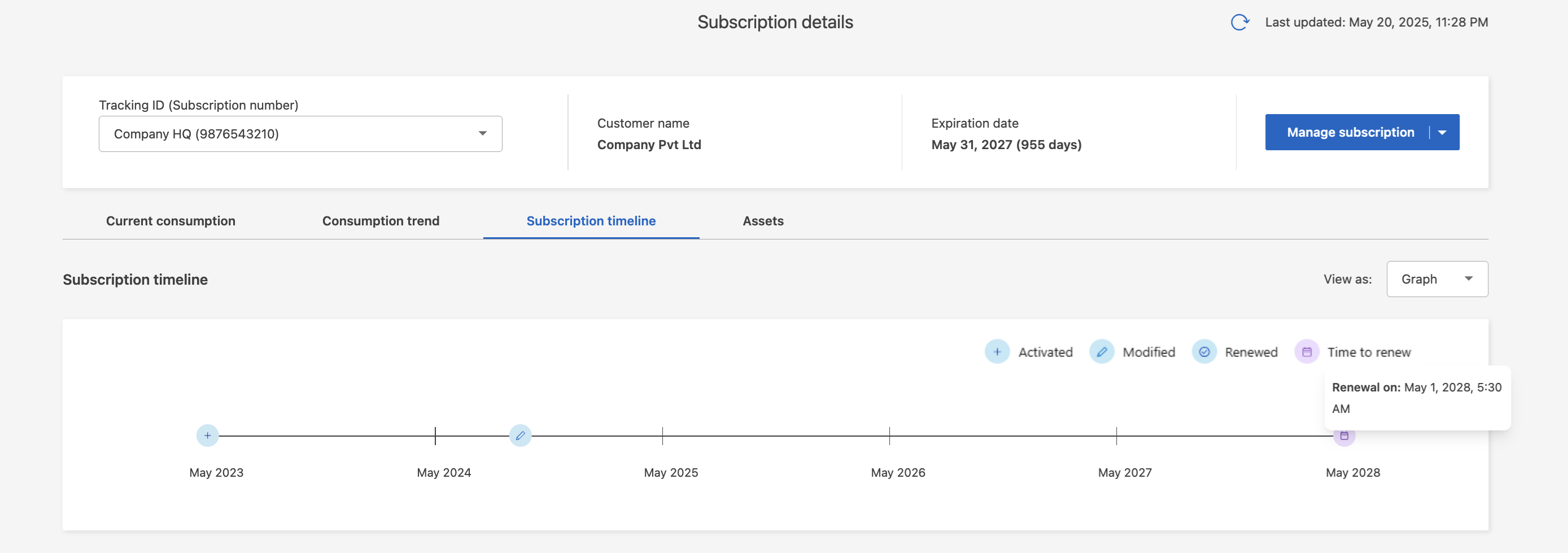The width and height of the screenshot is (1568, 553).
Task: Click the Renewal on tooltip popup
Action: click(x=1417, y=398)
